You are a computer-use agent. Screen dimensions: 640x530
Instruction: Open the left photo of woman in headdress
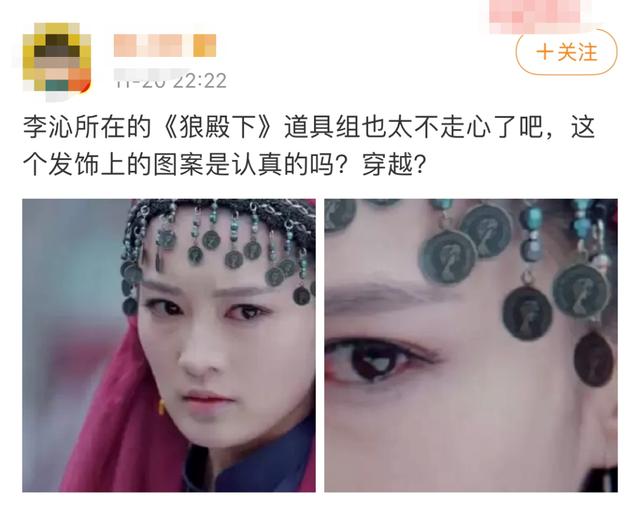click(x=169, y=345)
